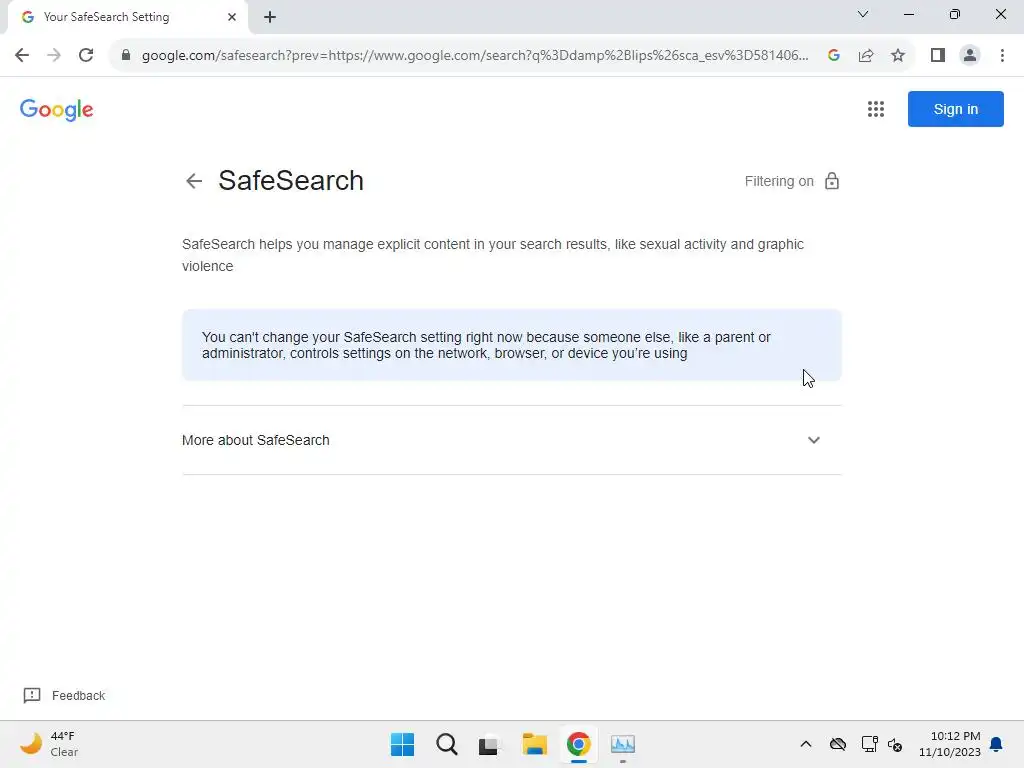Viewport: 1024px width, 768px height.
Task: Click the cloud sync tray icon
Action: (x=838, y=744)
